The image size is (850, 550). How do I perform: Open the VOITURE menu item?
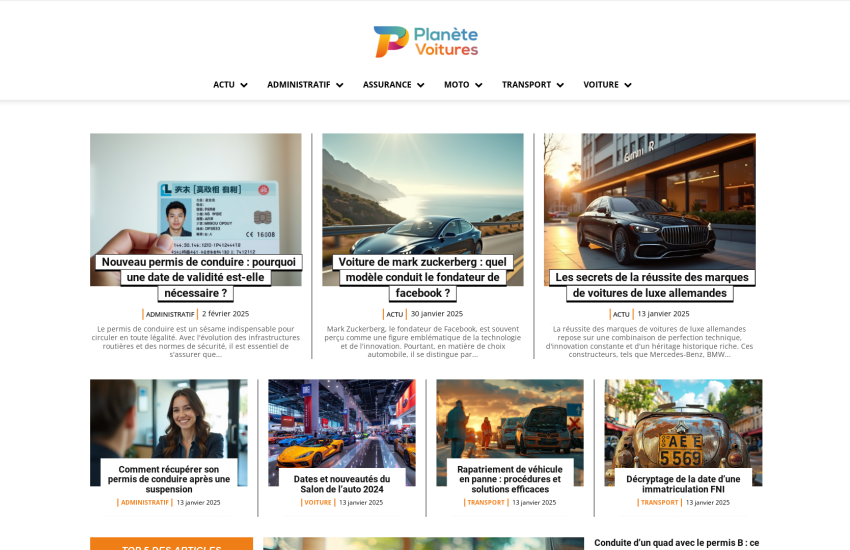601,85
